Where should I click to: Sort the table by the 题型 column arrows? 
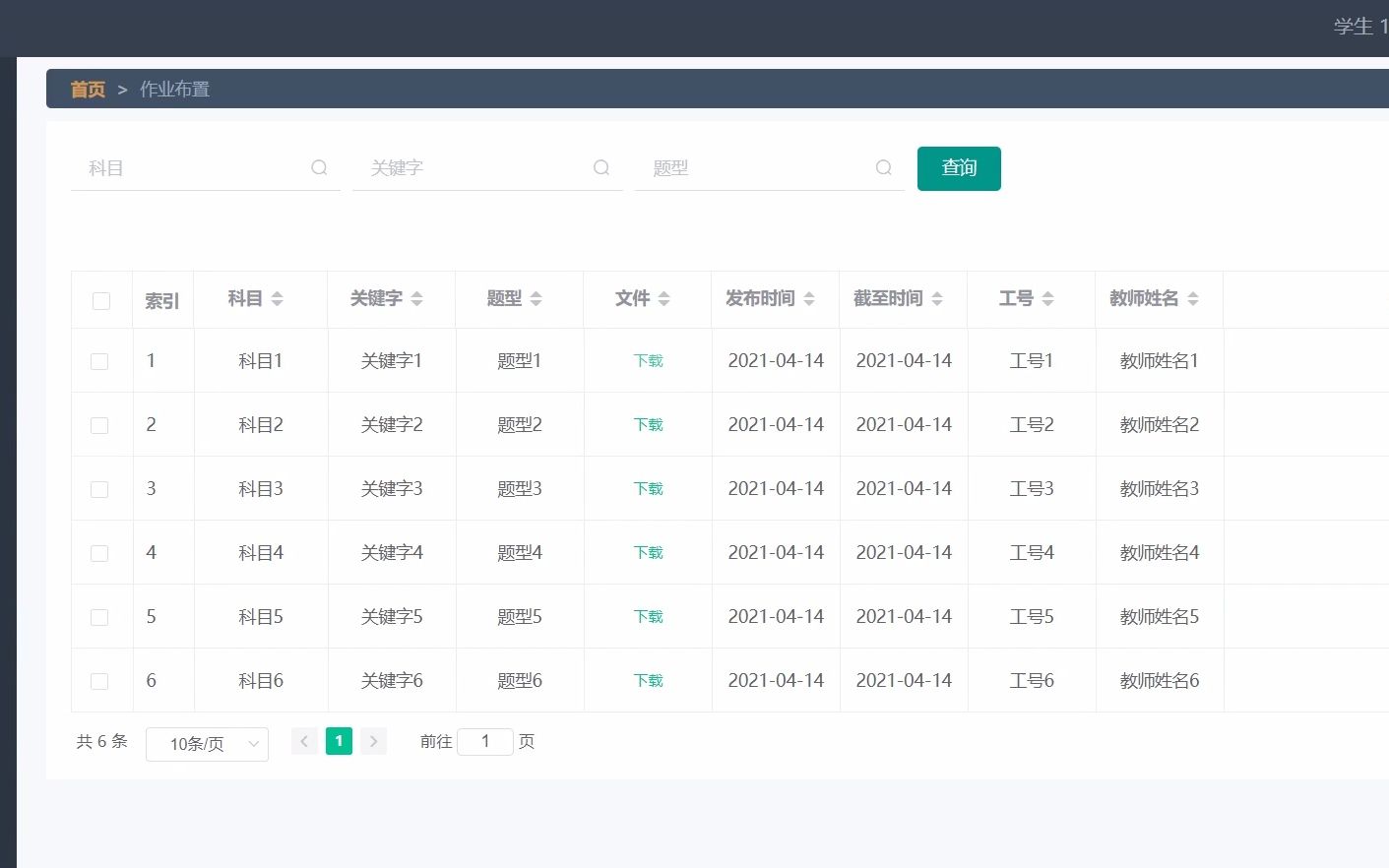click(x=536, y=299)
